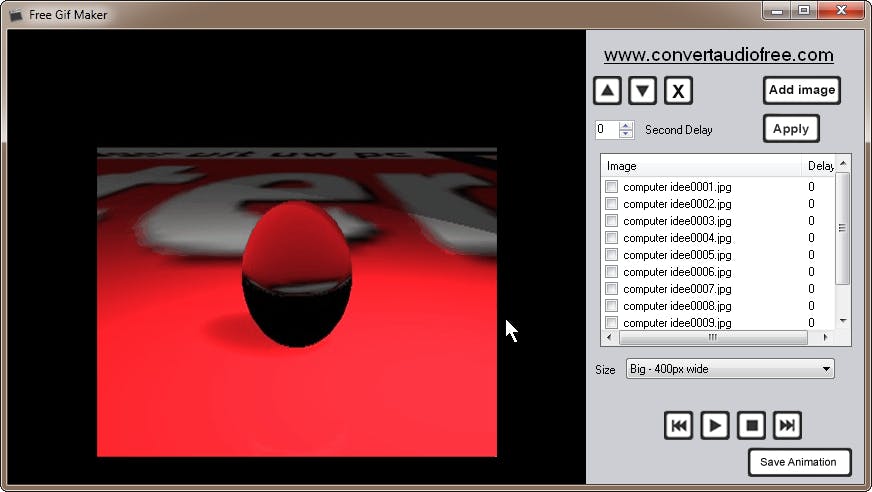The image size is (872, 492).
Task: Remove selected image with X button
Action: point(678,91)
